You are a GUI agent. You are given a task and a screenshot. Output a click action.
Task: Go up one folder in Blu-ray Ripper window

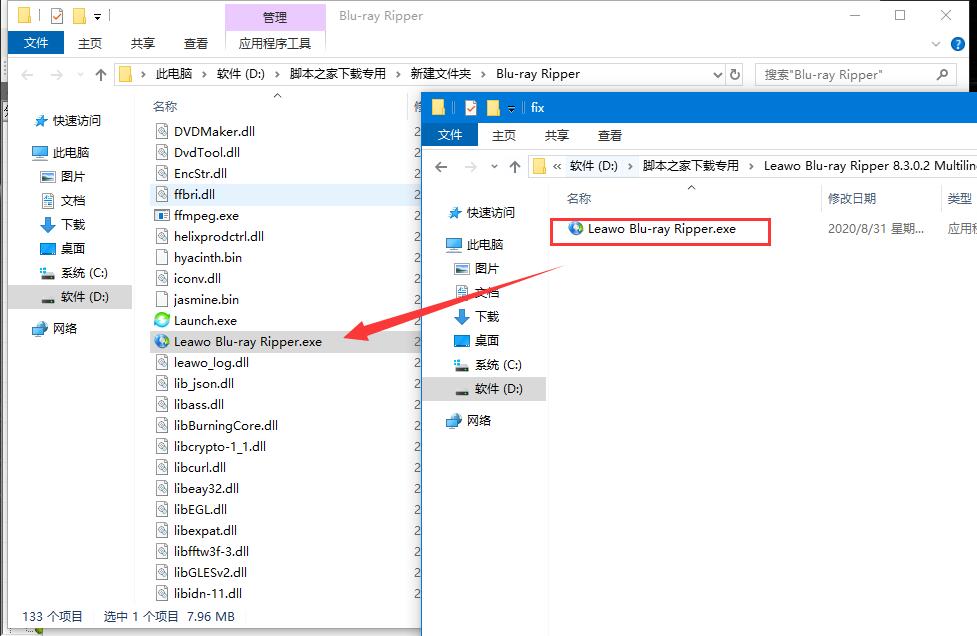(100, 75)
